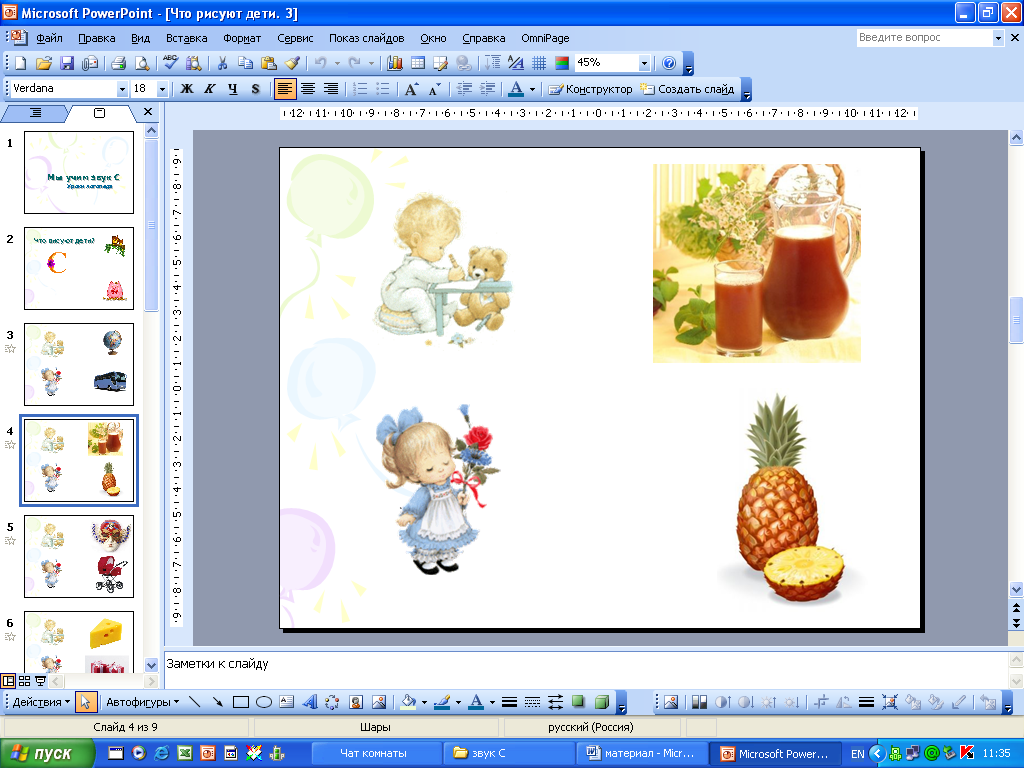Screen dimensions: 1024x768
Task: Open PowerPoint help question-mark icon
Action: (669, 63)
